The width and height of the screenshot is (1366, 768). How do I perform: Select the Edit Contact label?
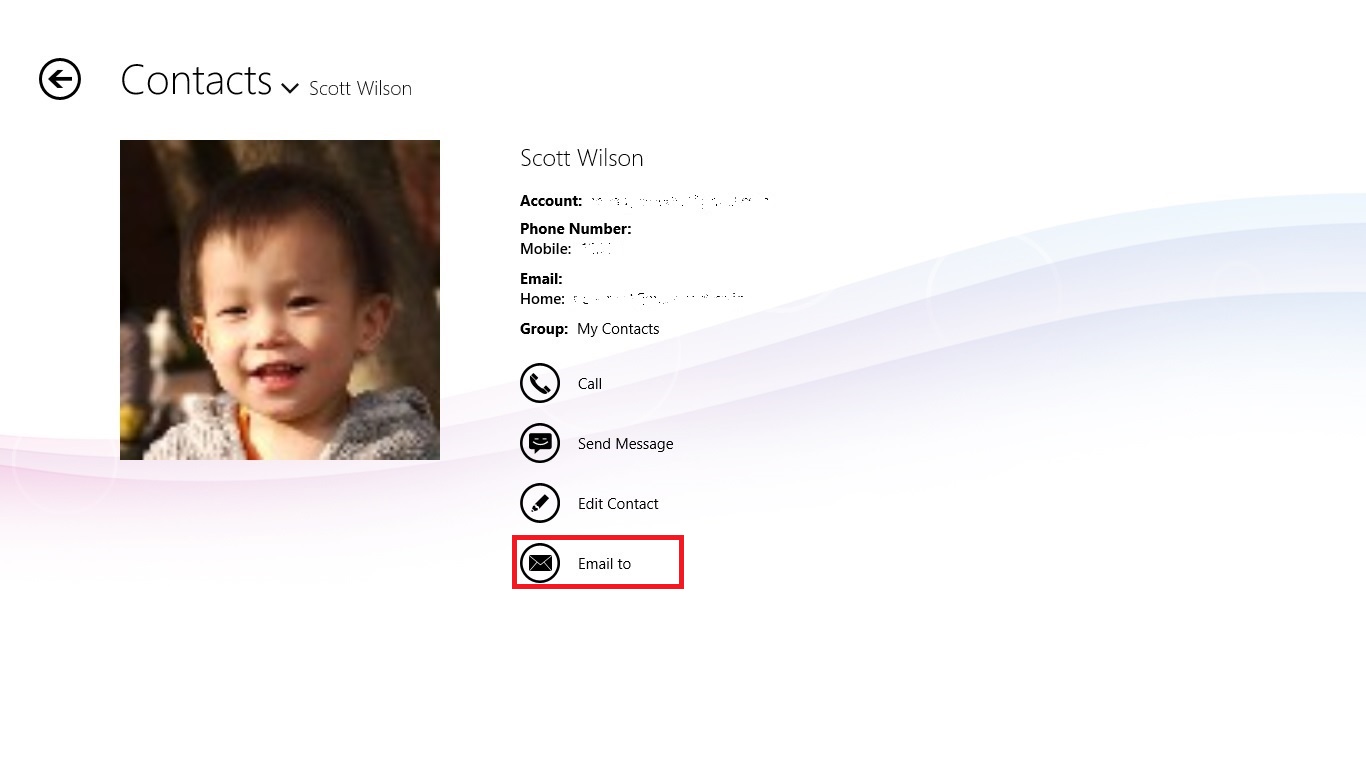click(x=618, y=504)
